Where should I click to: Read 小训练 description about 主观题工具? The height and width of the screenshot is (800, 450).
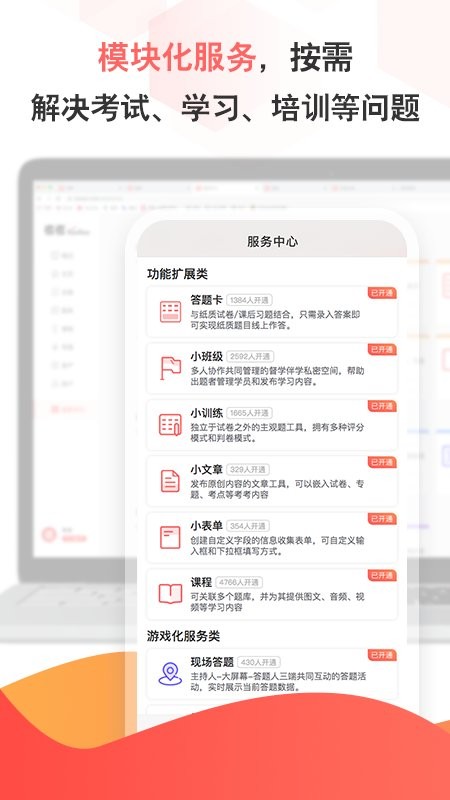click(278, 433)
